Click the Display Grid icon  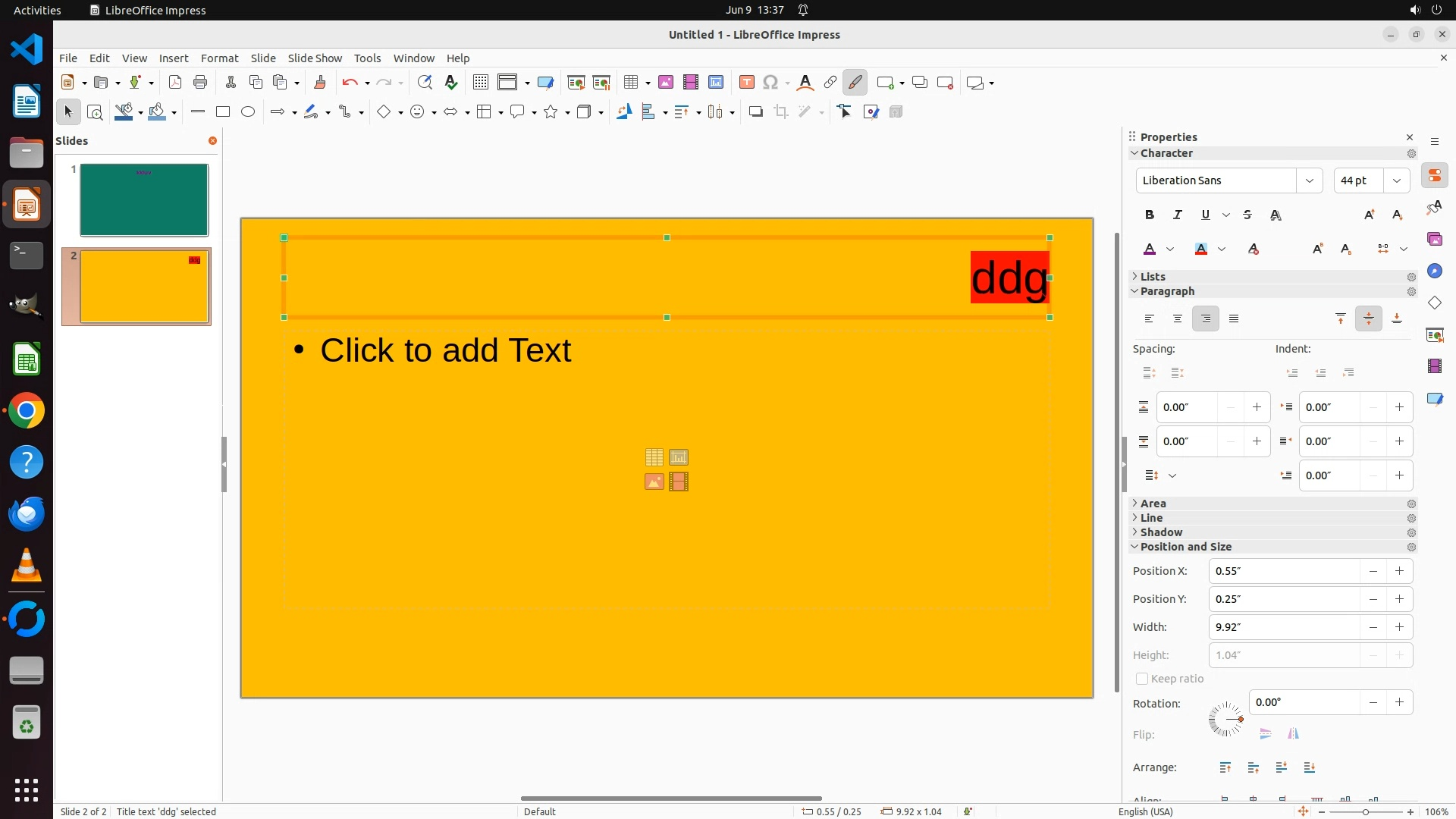(x=481, y=83)
